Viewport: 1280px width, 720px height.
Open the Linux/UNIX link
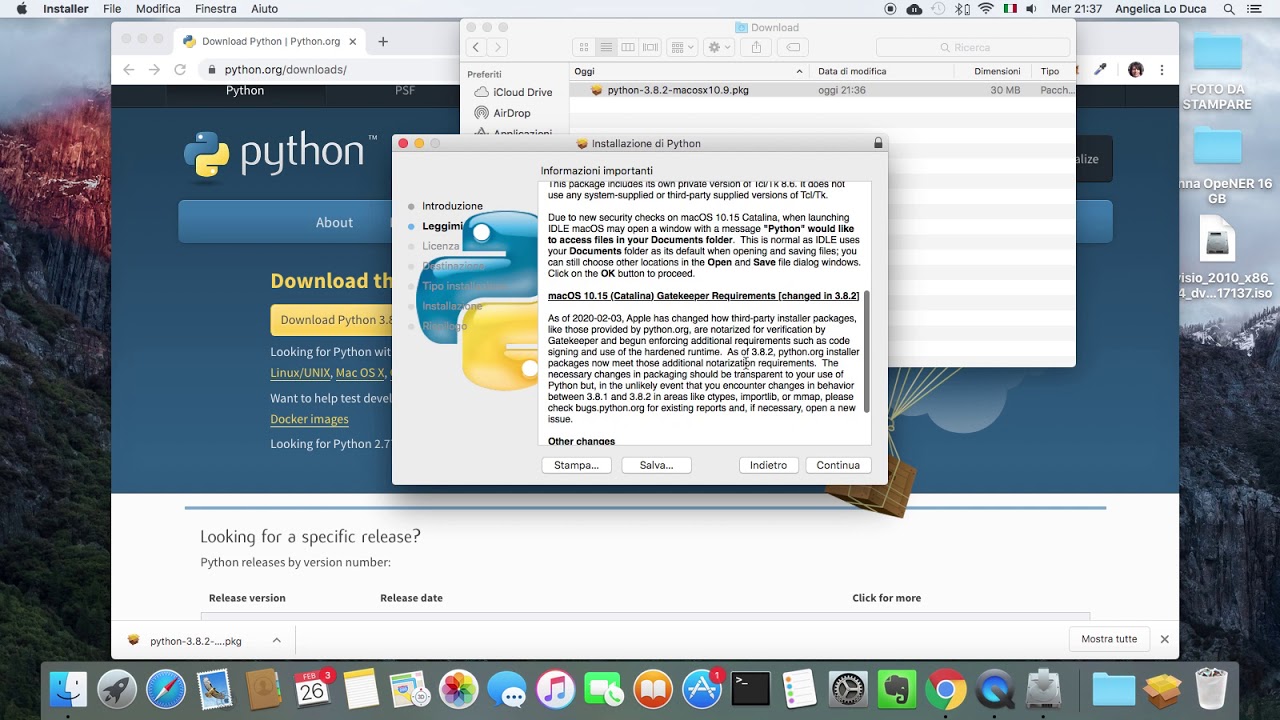300,372
